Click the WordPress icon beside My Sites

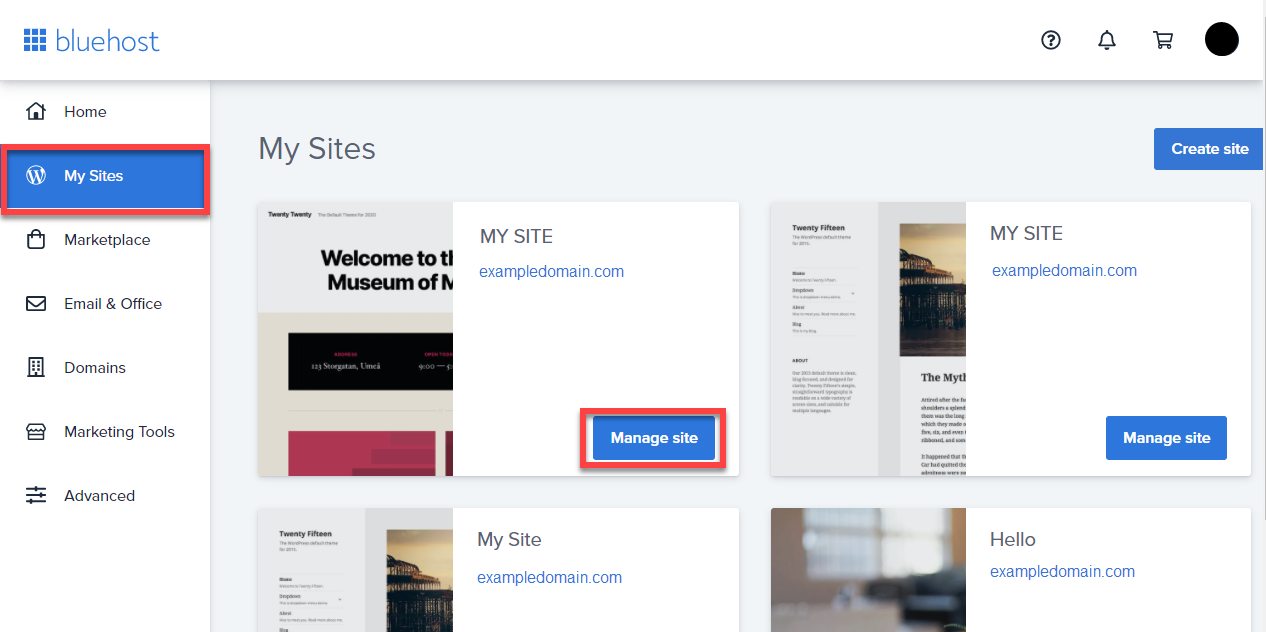(36, 175)
